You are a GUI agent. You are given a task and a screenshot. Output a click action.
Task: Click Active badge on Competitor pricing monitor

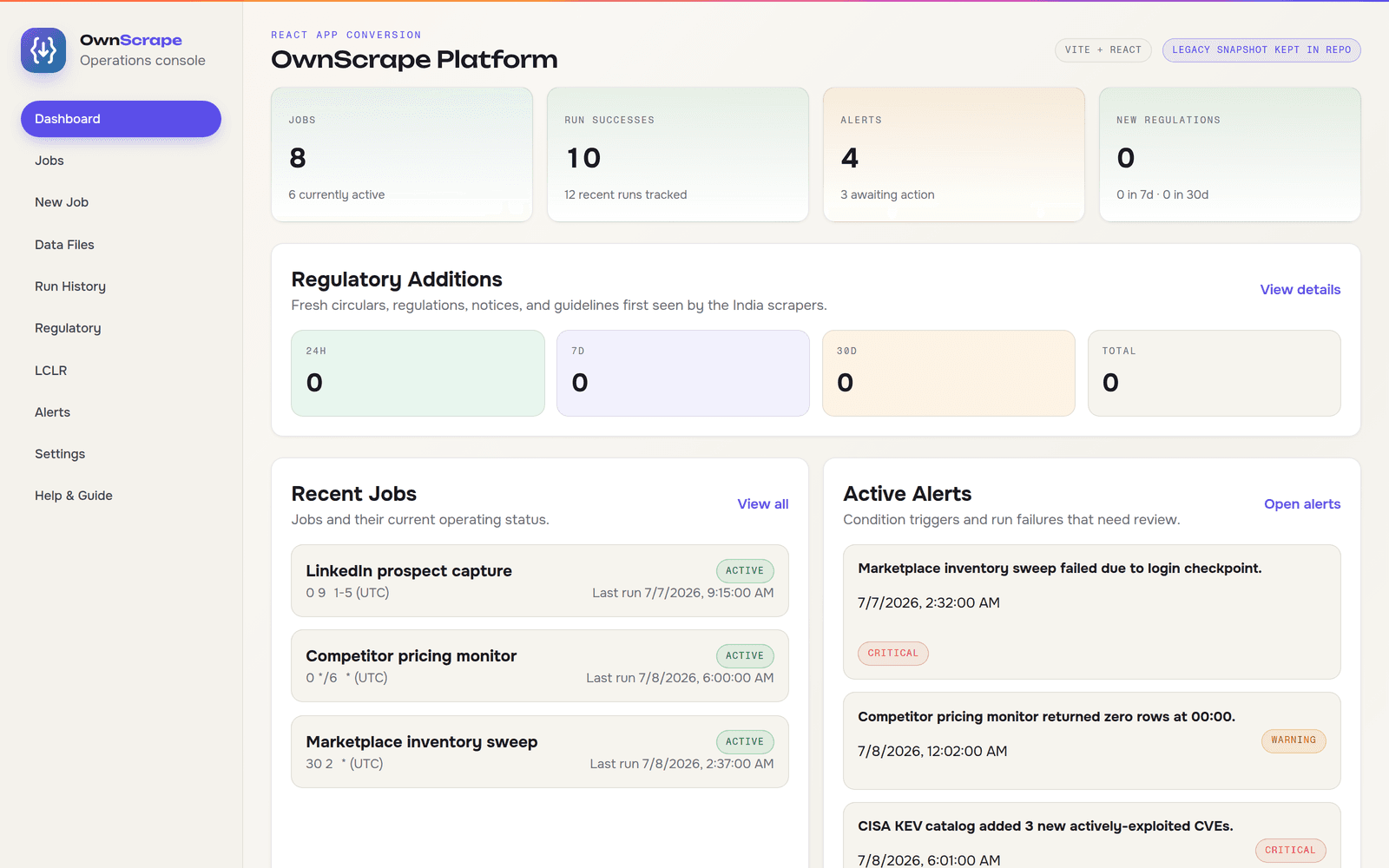click(745, 656)
